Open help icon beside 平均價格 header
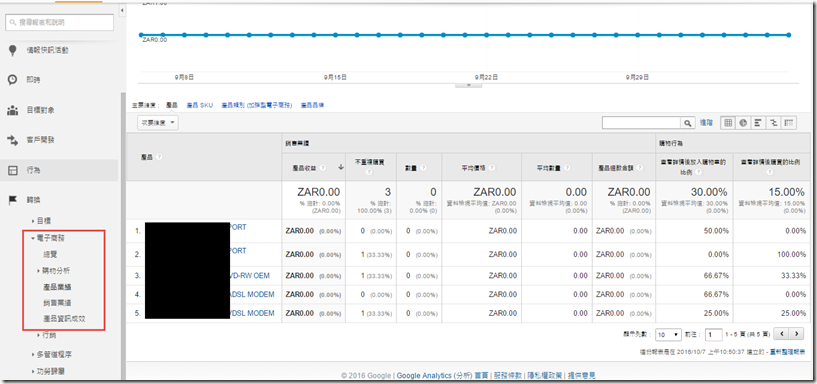817x384 pixels. [x=492, y=168]
